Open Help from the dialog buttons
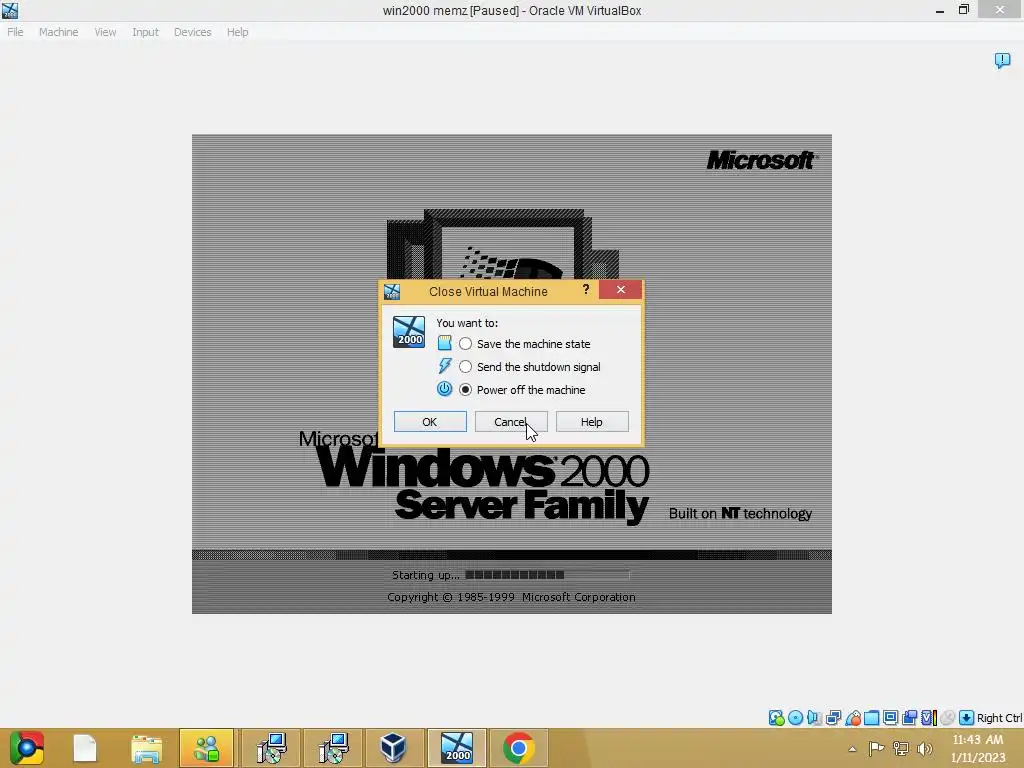 (592, 422)
